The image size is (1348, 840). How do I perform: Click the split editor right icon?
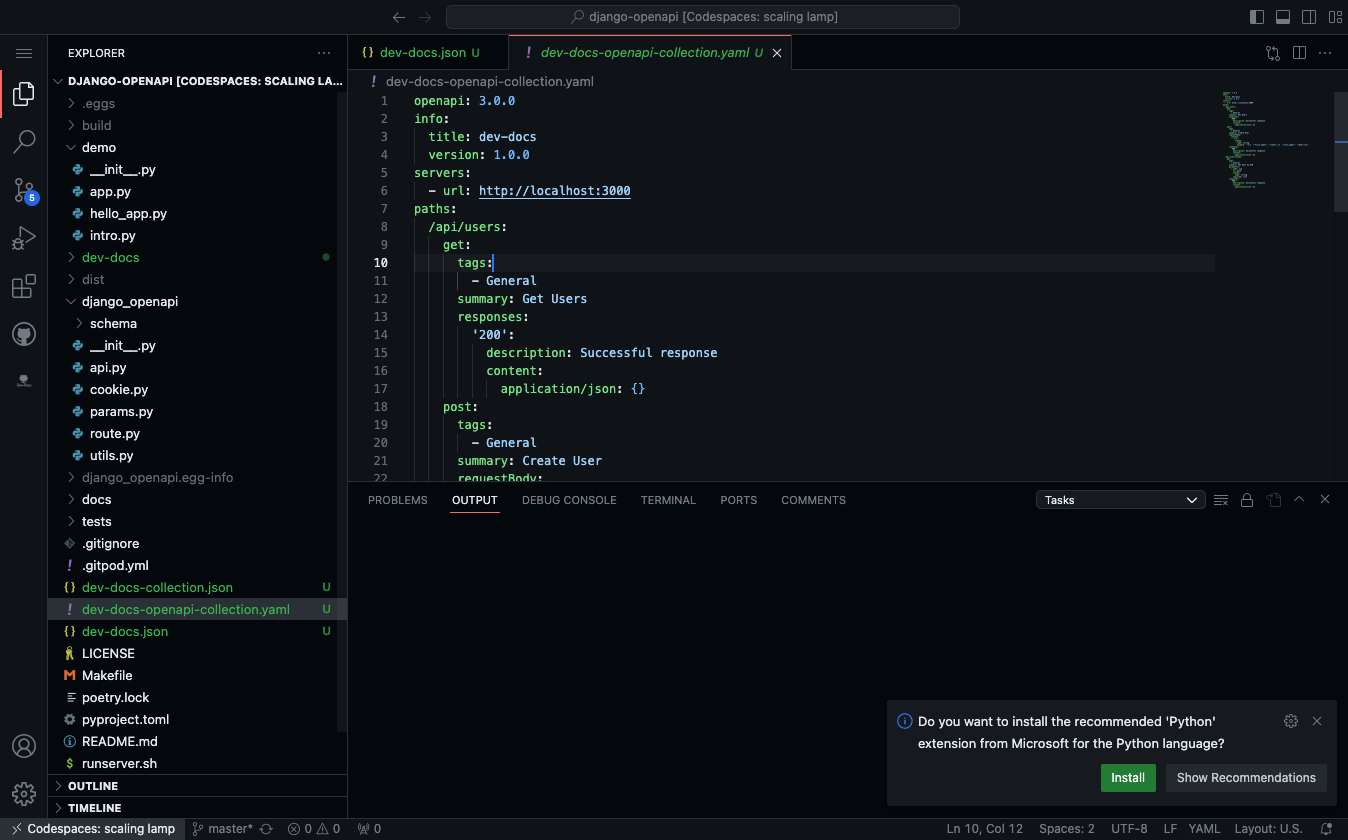point(1299,53)
